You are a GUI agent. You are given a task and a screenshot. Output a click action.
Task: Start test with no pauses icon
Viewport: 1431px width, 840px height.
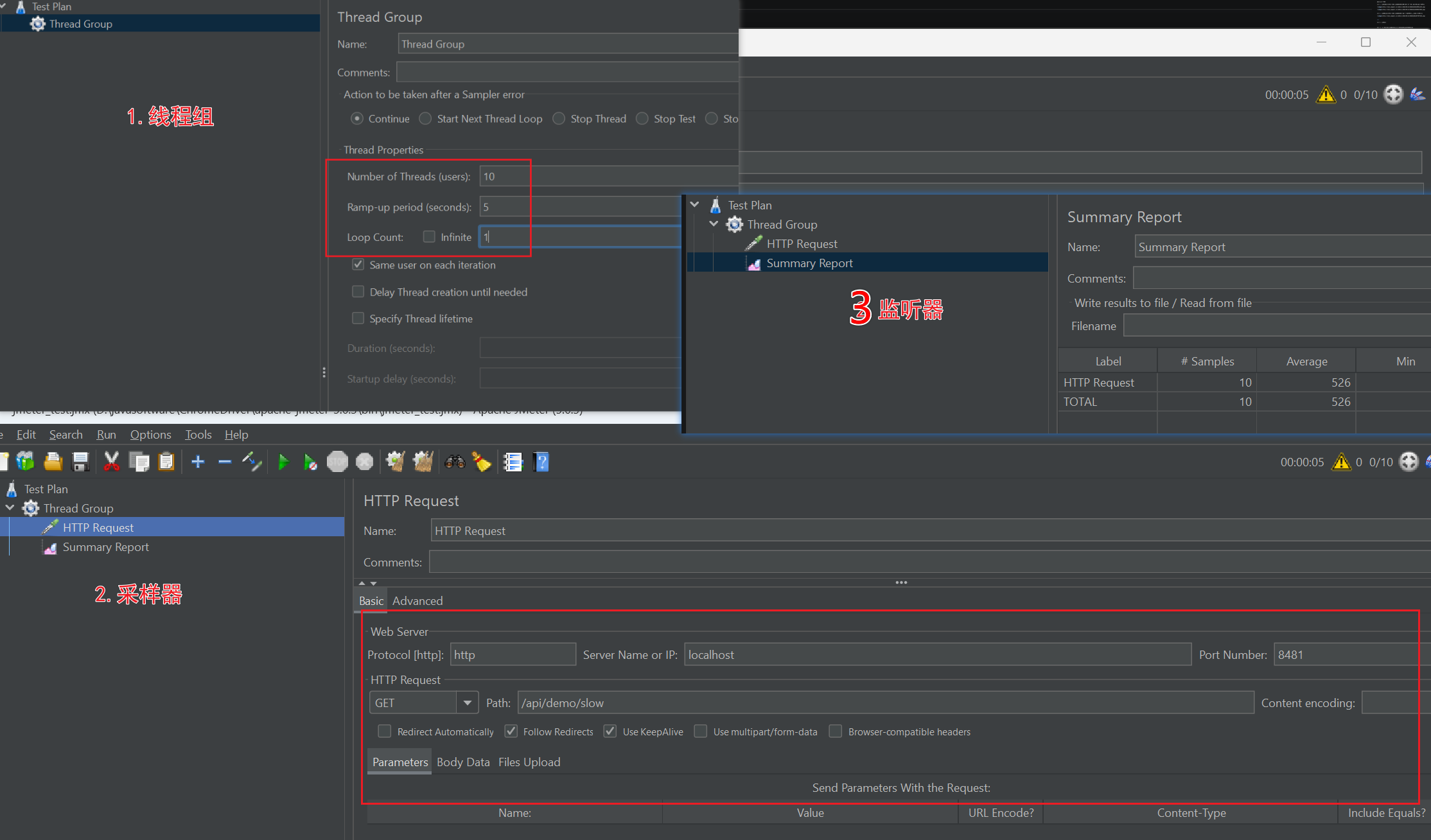pos(310,462)
